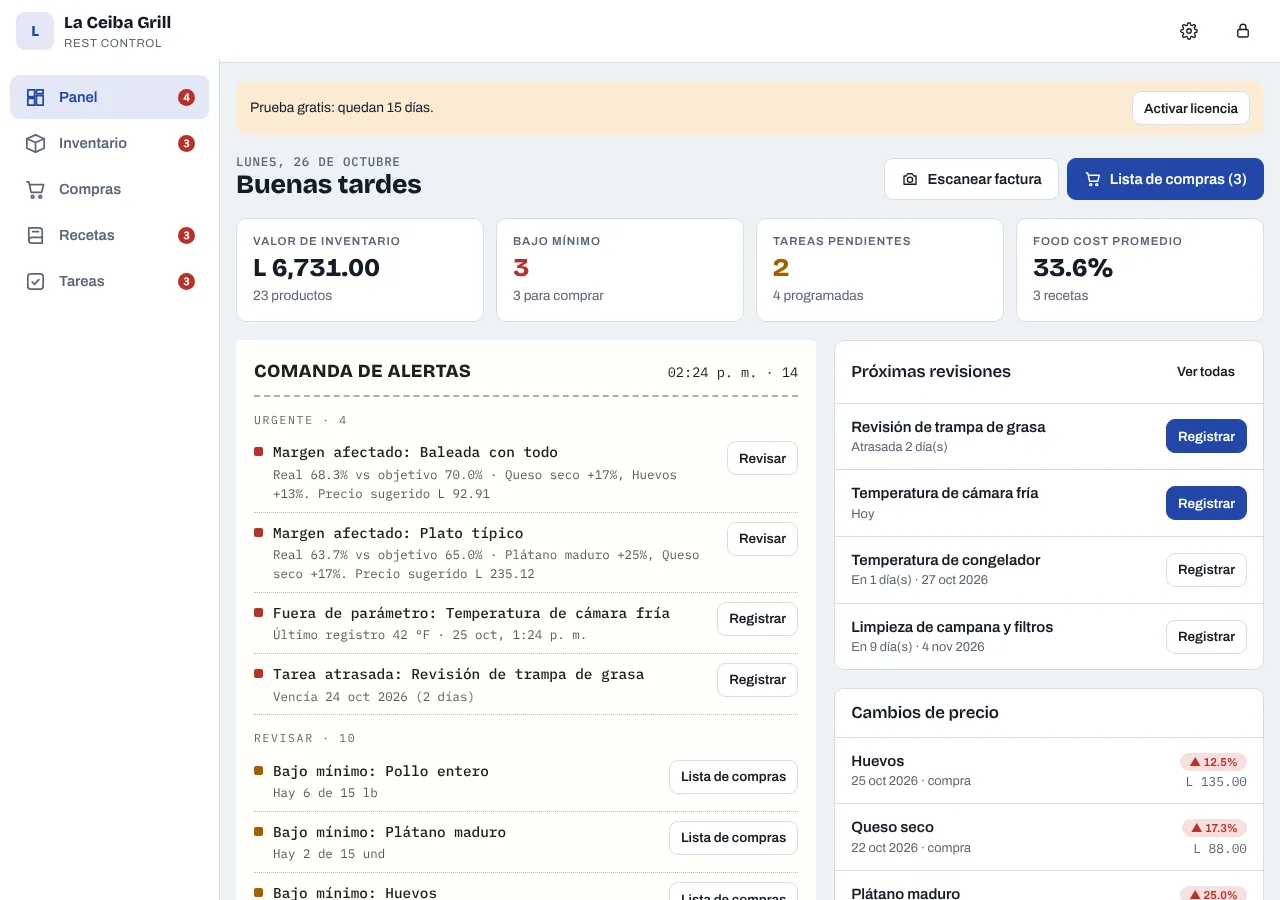Open the Tareas section
The width and height of the screenshot is (1280, 900).
click(x=110, y=281)
